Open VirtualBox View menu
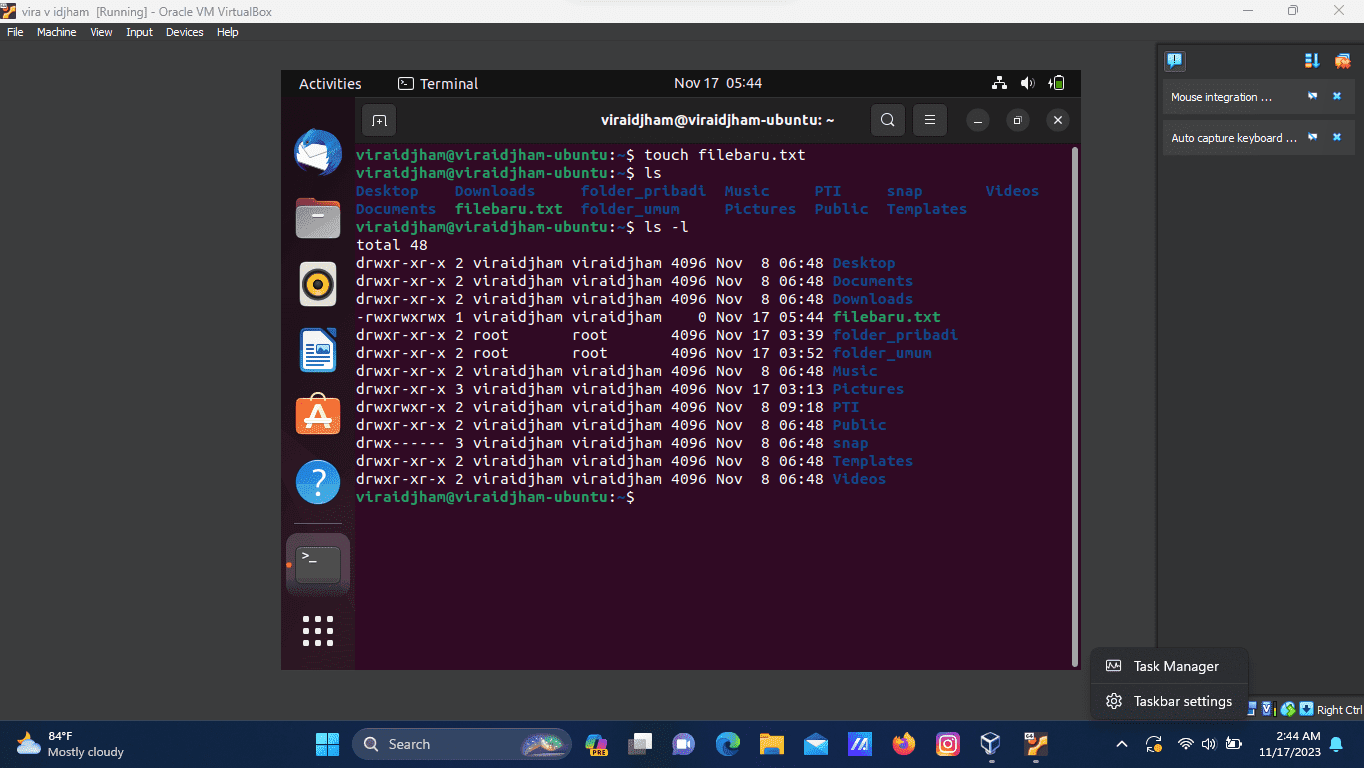The image size is (1364, 768). [x=101, y=32]
